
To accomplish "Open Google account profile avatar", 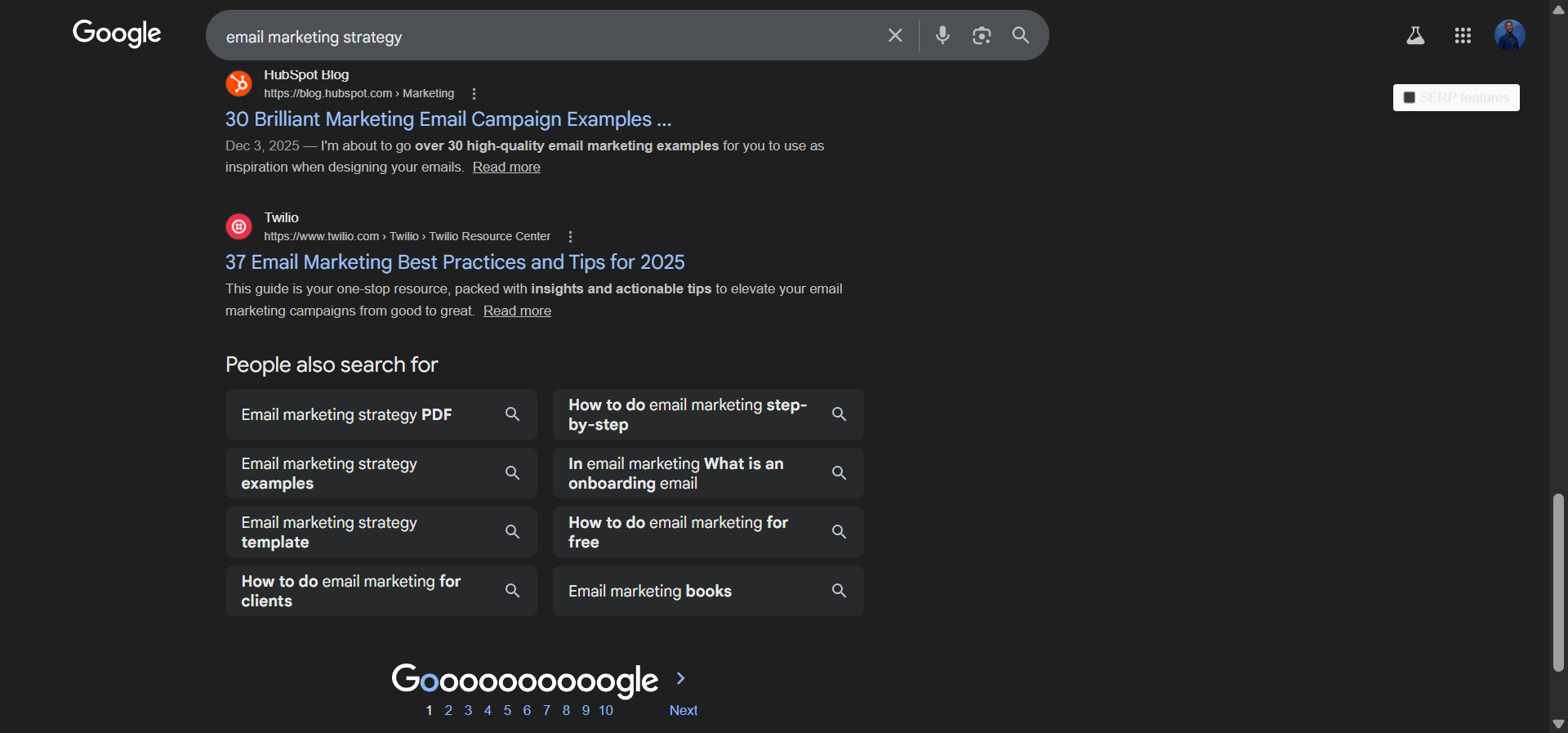I will pos(1510,35).
